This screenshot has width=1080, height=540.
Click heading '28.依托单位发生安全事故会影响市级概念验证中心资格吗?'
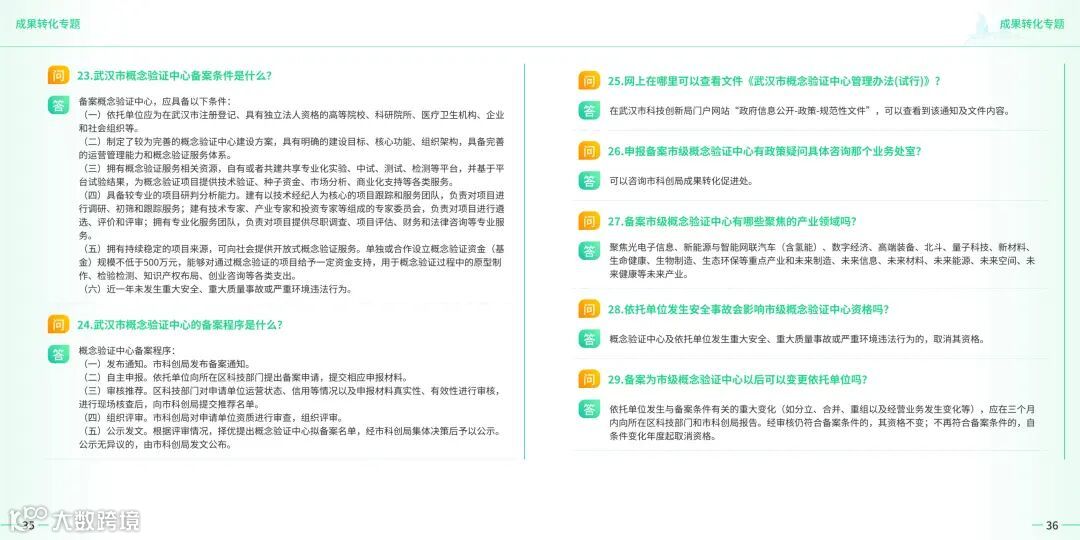coord(748,309)
